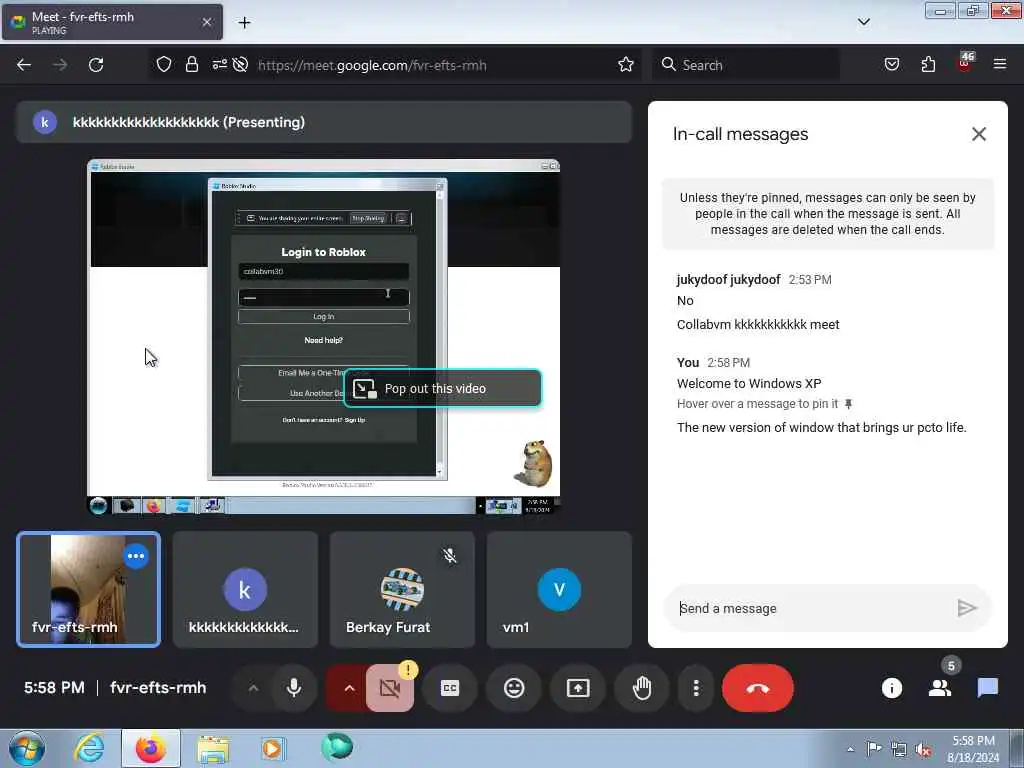The width and height of the screenshot is (1024, 768).
Task: Open tracking protection shield icon
Action: click(x=164, y=65)
